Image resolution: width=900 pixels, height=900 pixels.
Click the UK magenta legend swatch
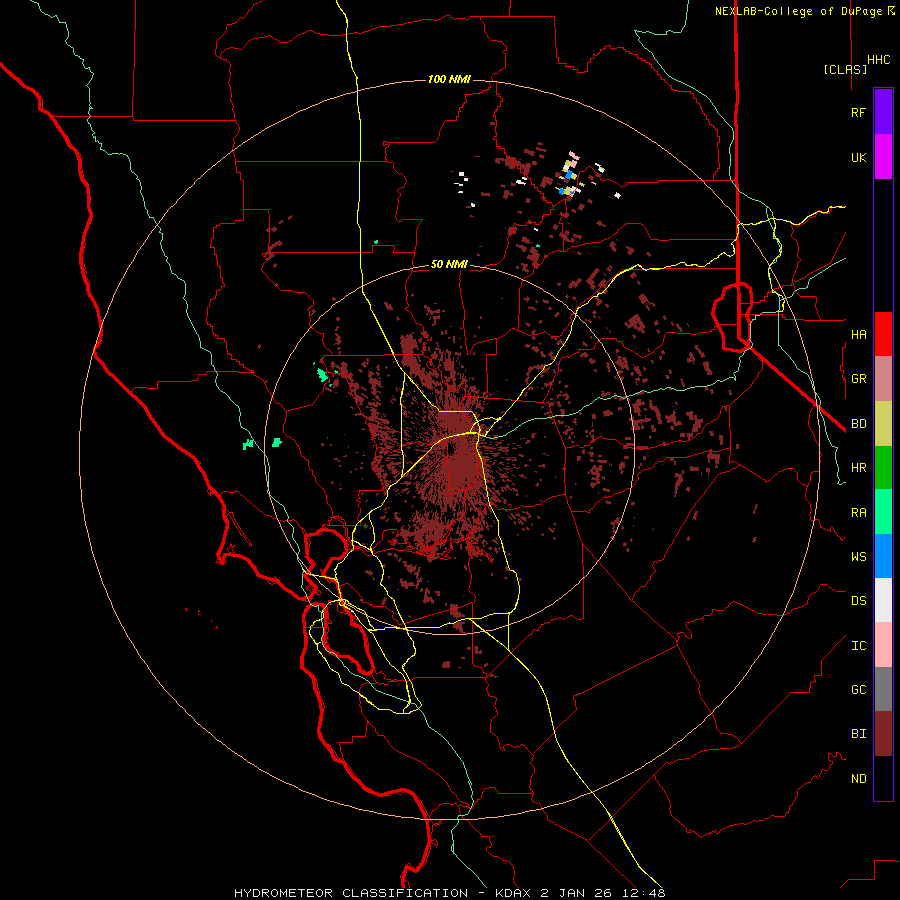click(x=883, y=157)
